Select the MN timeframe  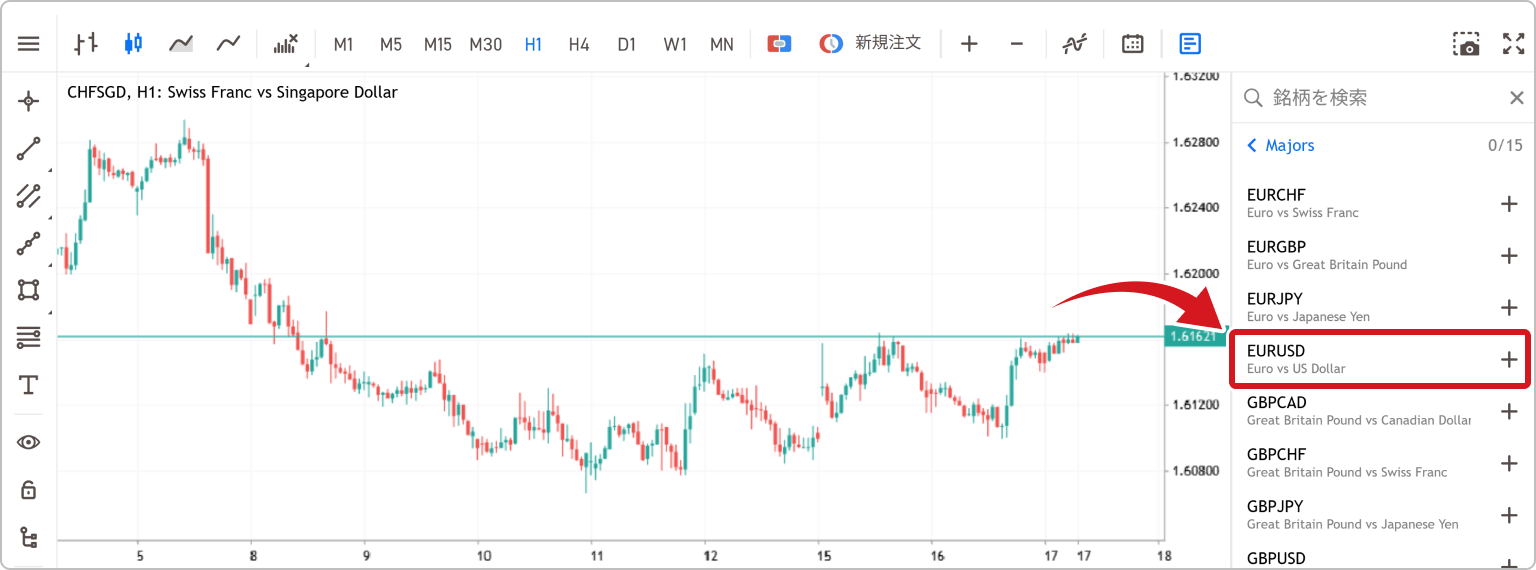722,45
